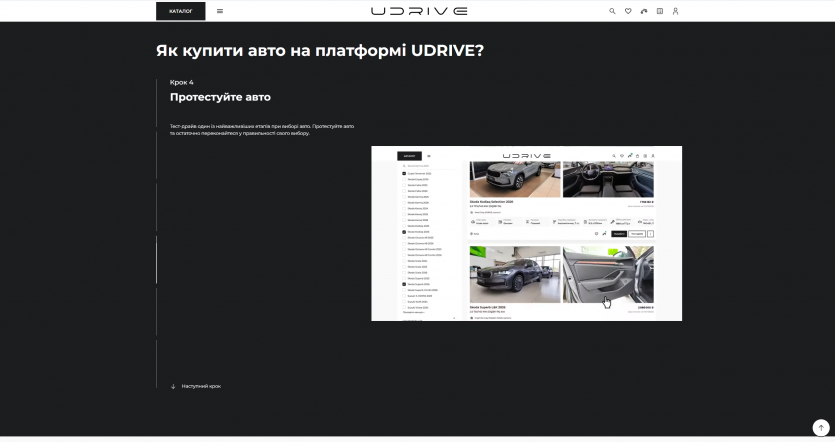Click the UDRIVE platform preview image
The height and width of the screenshot is (442, 835).
(526, 233)
